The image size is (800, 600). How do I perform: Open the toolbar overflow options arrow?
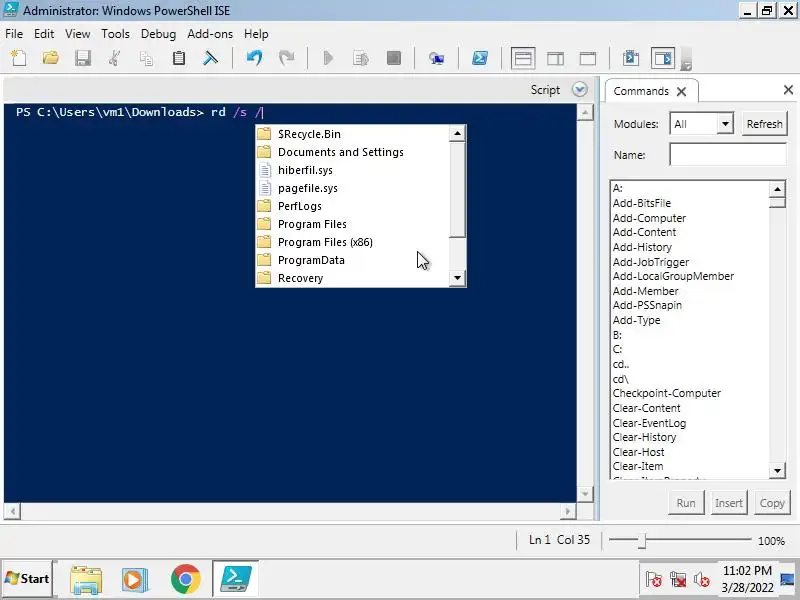click(x=687, y=64)
